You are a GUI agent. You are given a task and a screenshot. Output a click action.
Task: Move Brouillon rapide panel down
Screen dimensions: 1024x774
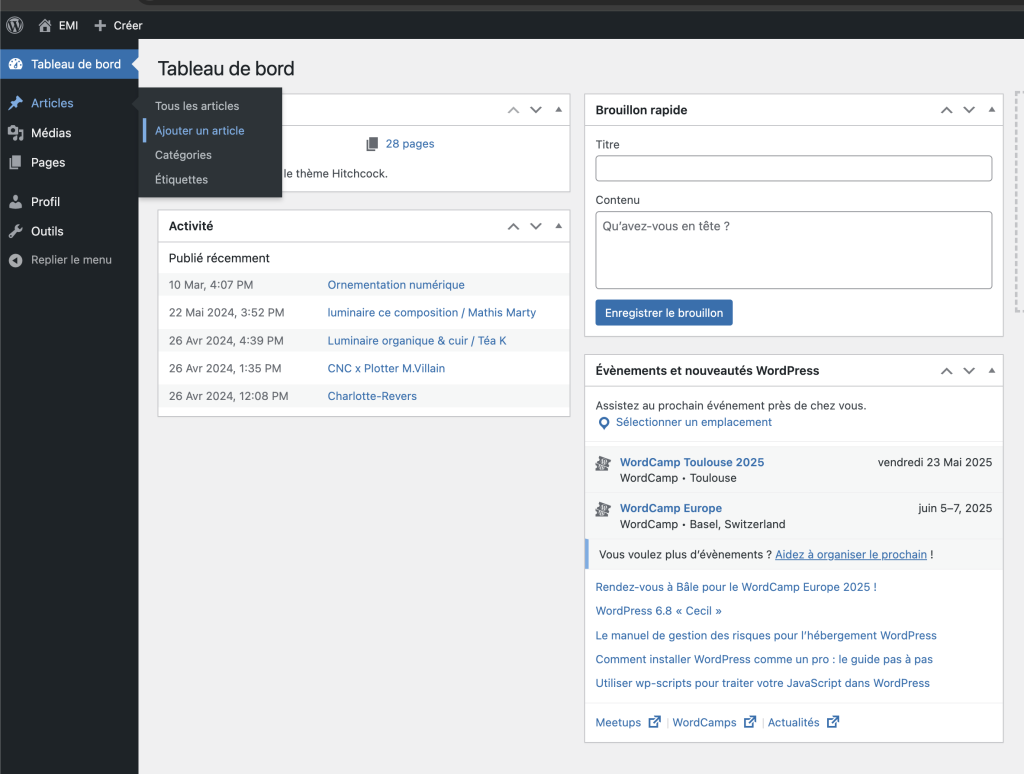click(x=969, y=110)
